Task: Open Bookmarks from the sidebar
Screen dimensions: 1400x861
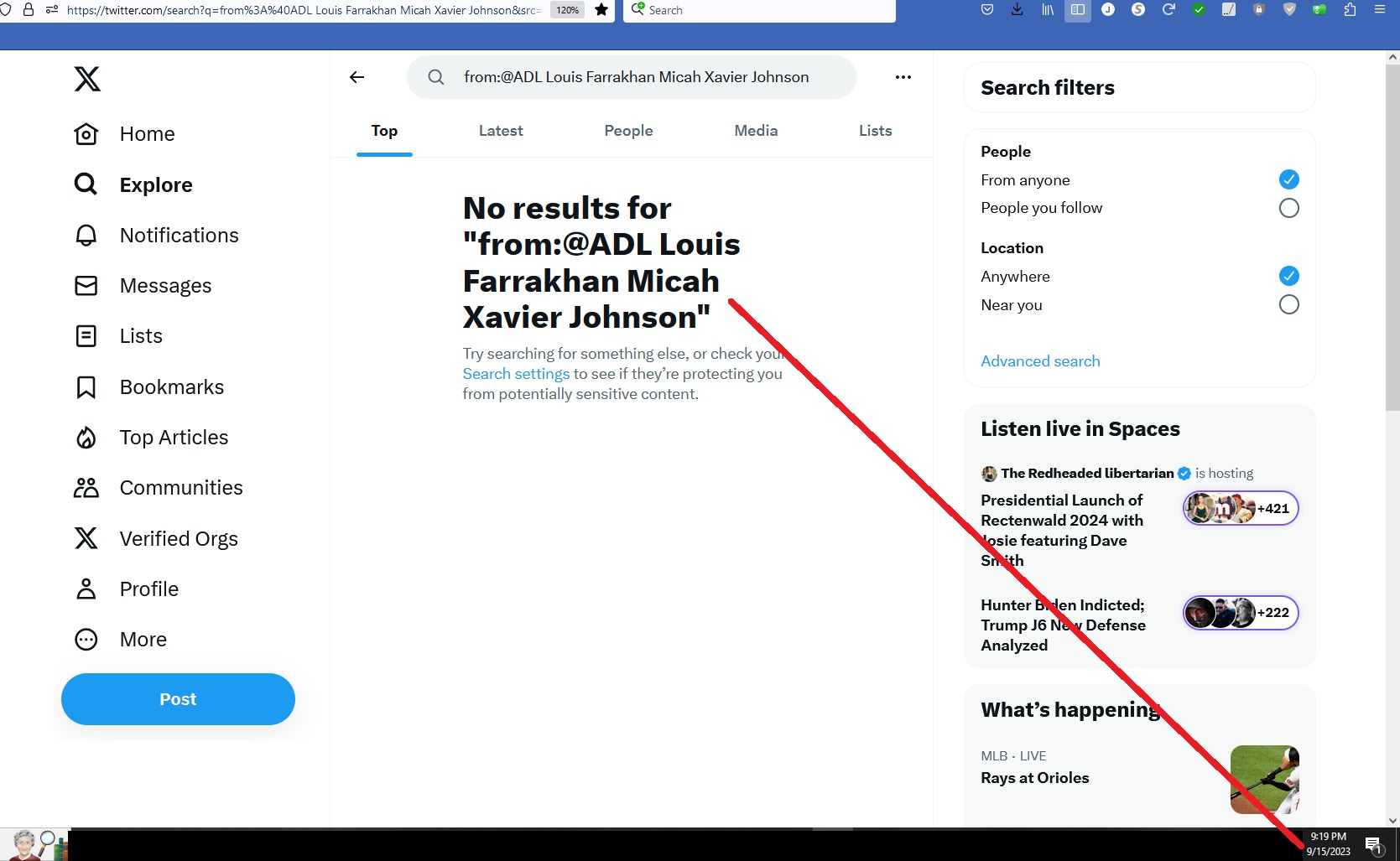Action: pyautogui.click(x=171, y=387)
